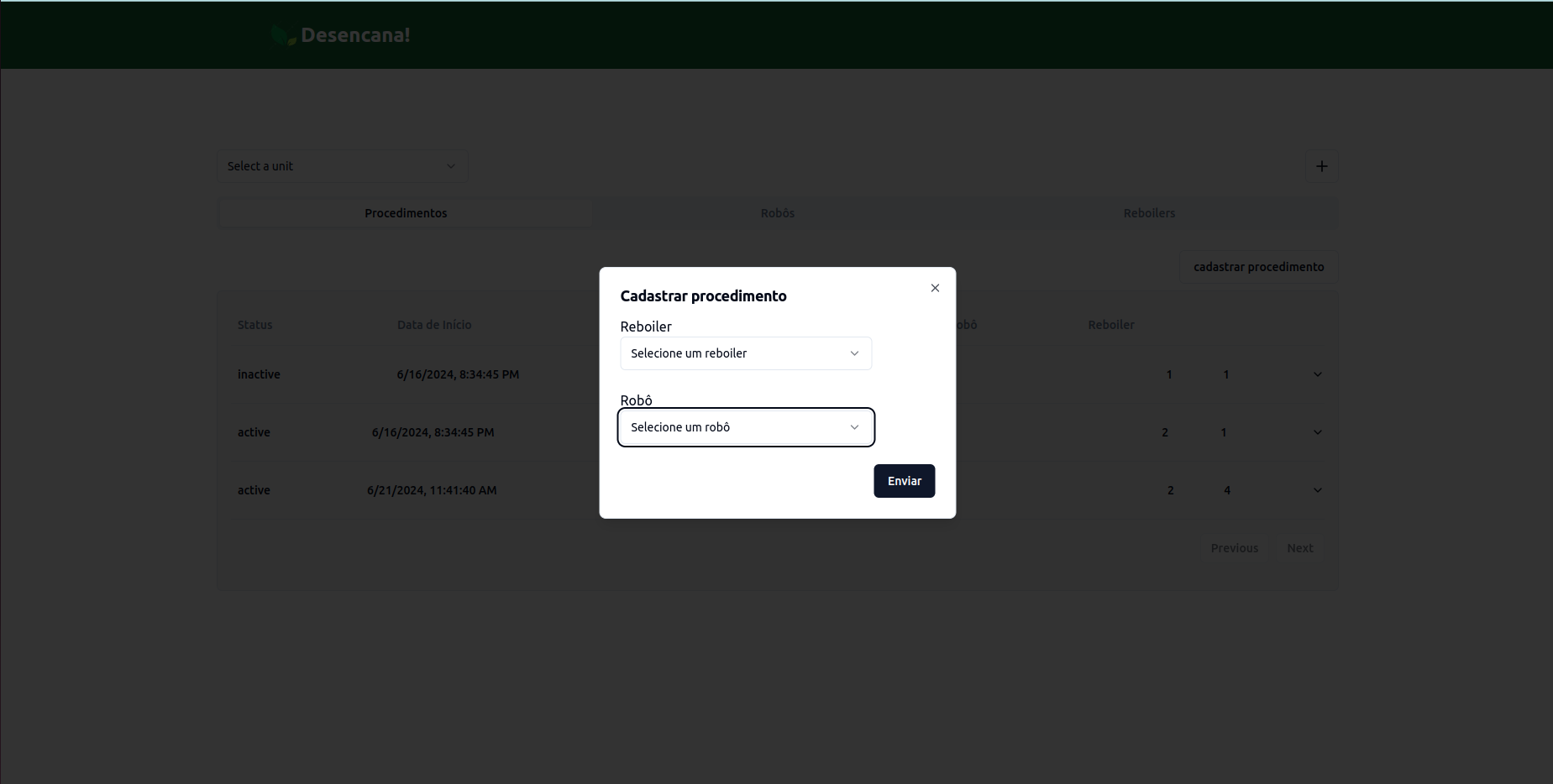The image size is (1553, 784).
Task: Open the Selecione um robô dropdown
Action: [x=746, y=427]
